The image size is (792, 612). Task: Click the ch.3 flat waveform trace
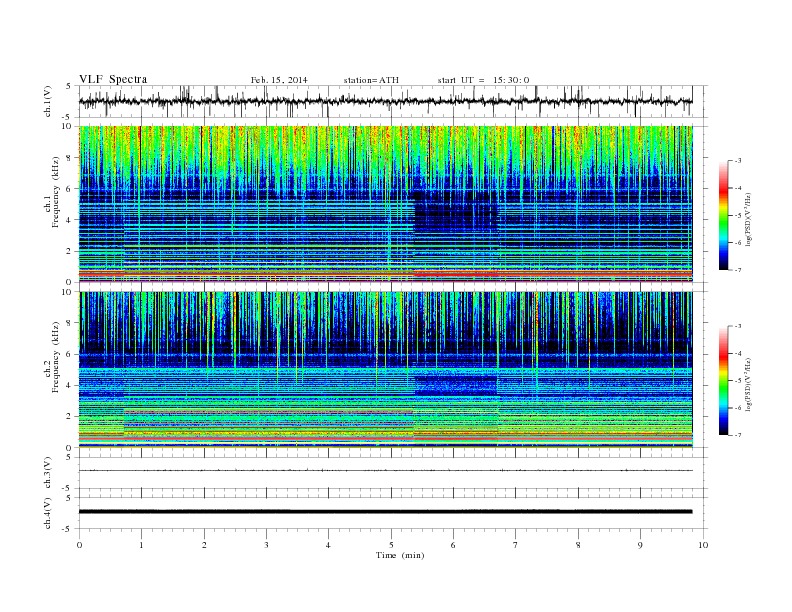point(385,471)
